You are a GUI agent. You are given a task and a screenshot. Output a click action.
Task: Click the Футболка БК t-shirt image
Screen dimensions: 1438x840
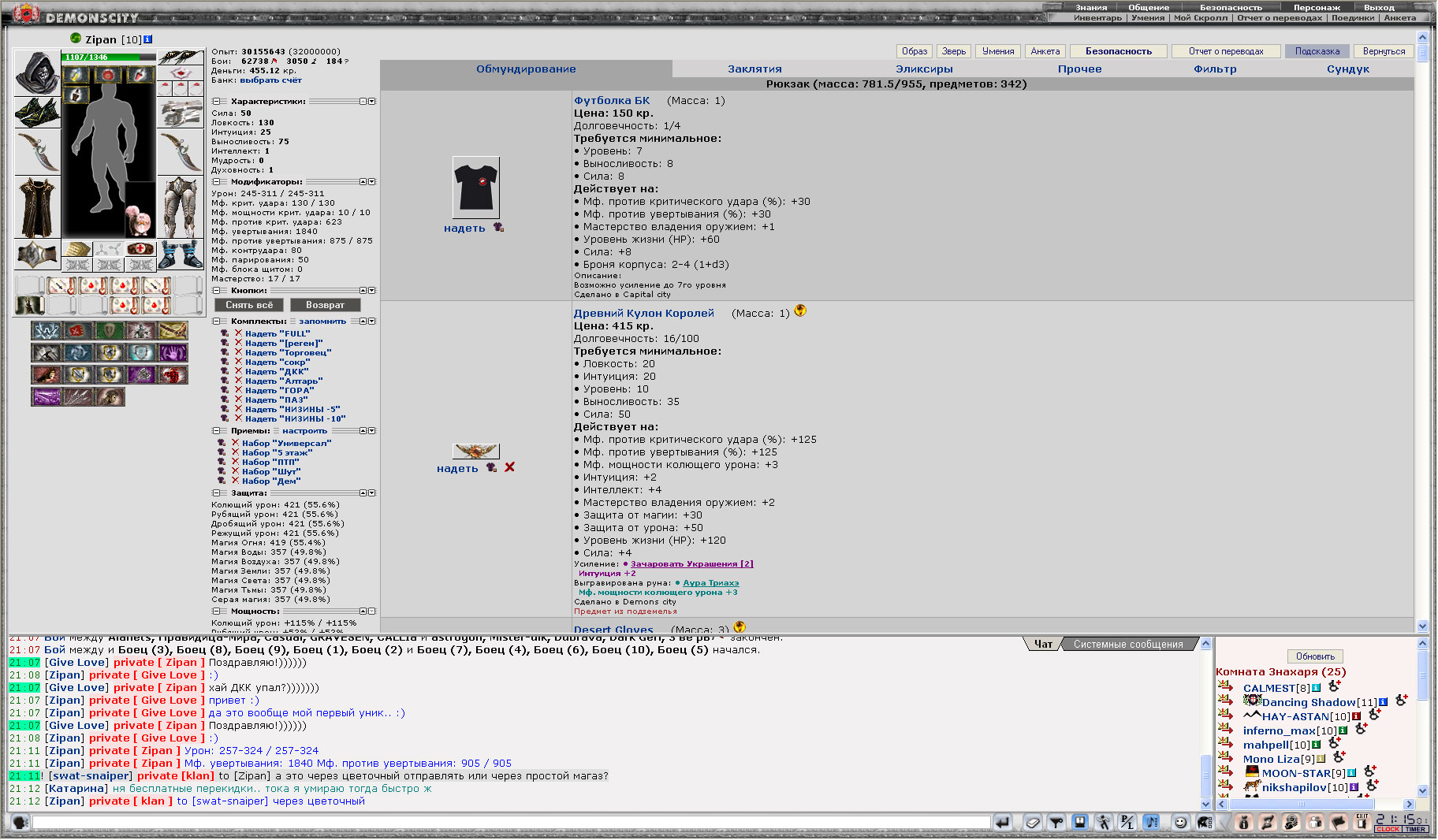pyautogui.click(x=475, y=188)
